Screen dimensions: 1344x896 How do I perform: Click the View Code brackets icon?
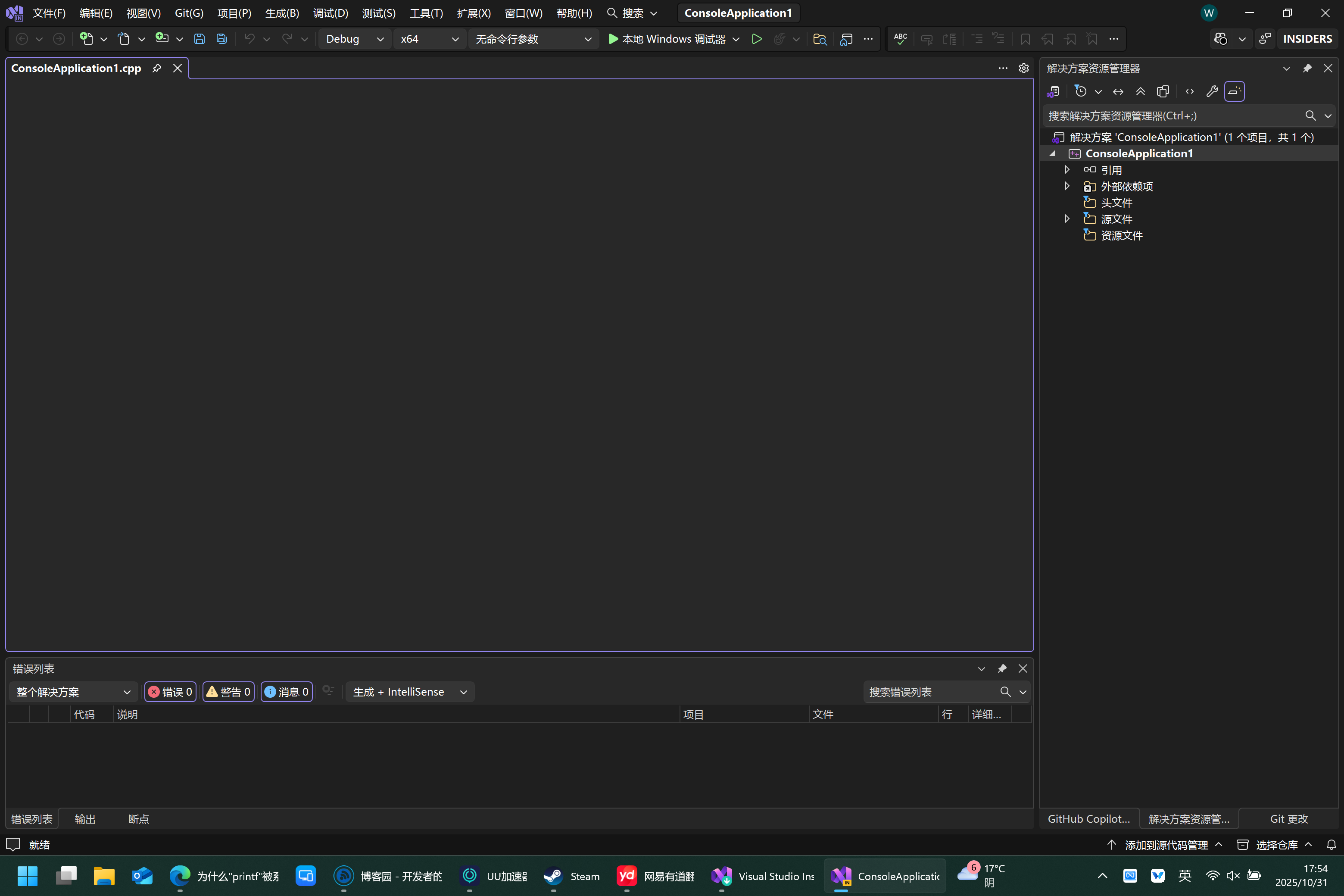1189,91
